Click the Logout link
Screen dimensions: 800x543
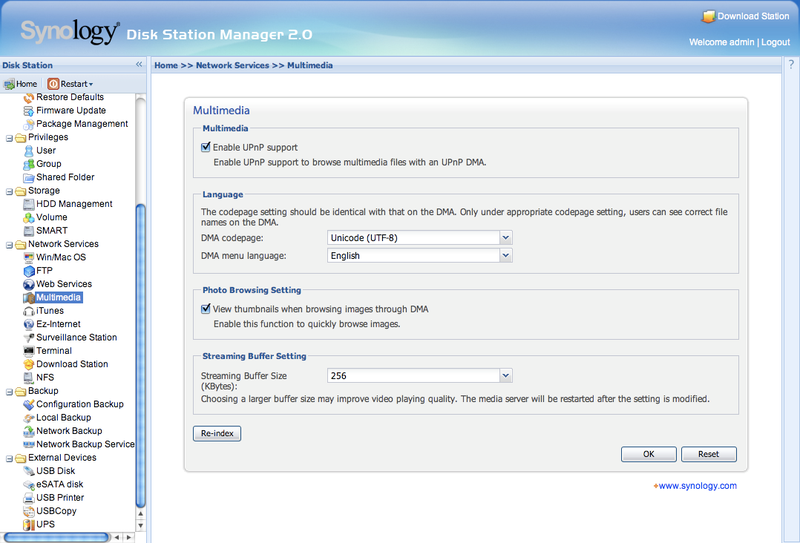pyautogui.click(x=776, y=42)
